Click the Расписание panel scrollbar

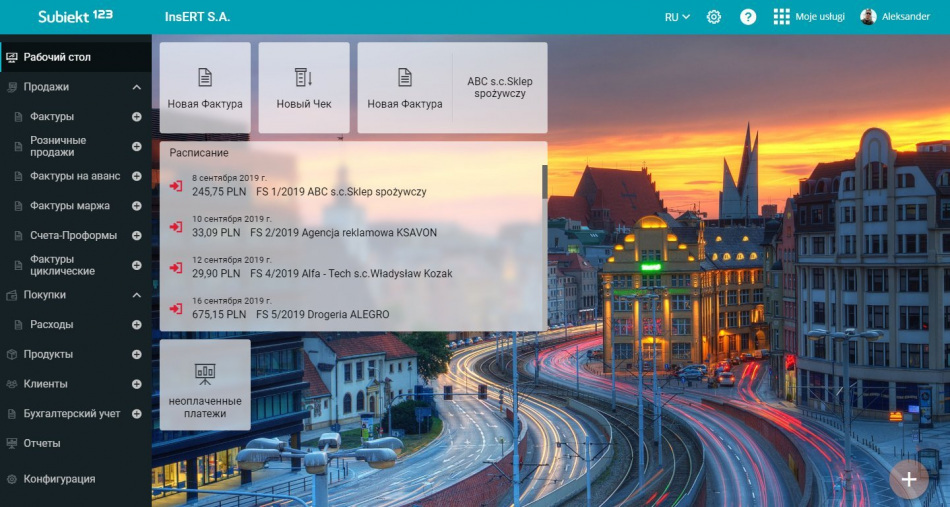pos(545,182)
